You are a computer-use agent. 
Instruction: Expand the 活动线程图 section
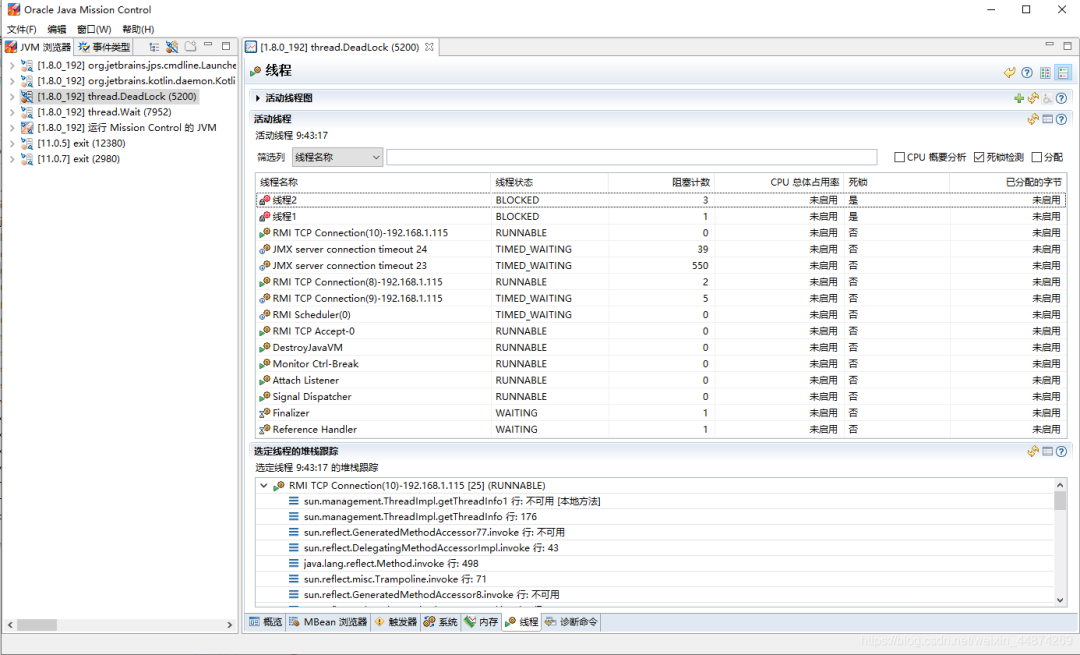[258, 98]
